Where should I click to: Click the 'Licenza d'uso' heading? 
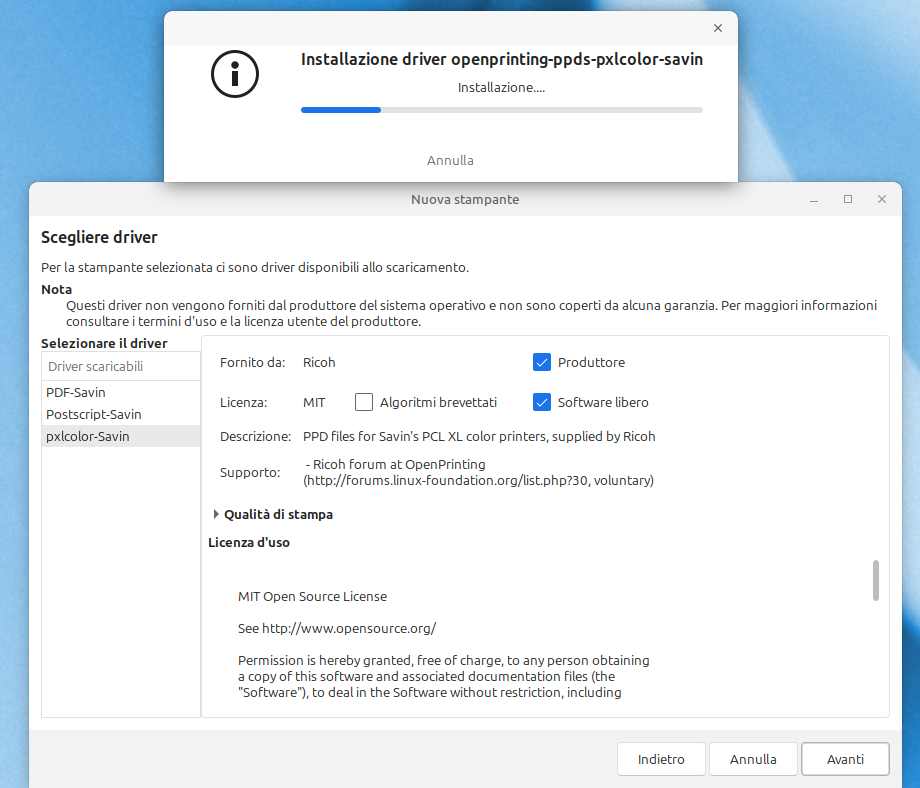[249, 543]
